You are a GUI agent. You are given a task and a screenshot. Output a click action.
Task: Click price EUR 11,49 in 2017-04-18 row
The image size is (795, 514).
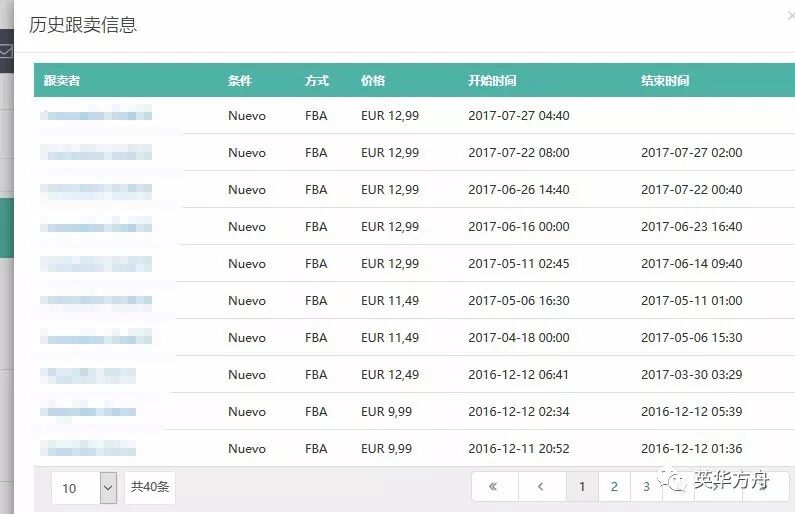pos(390,338)
